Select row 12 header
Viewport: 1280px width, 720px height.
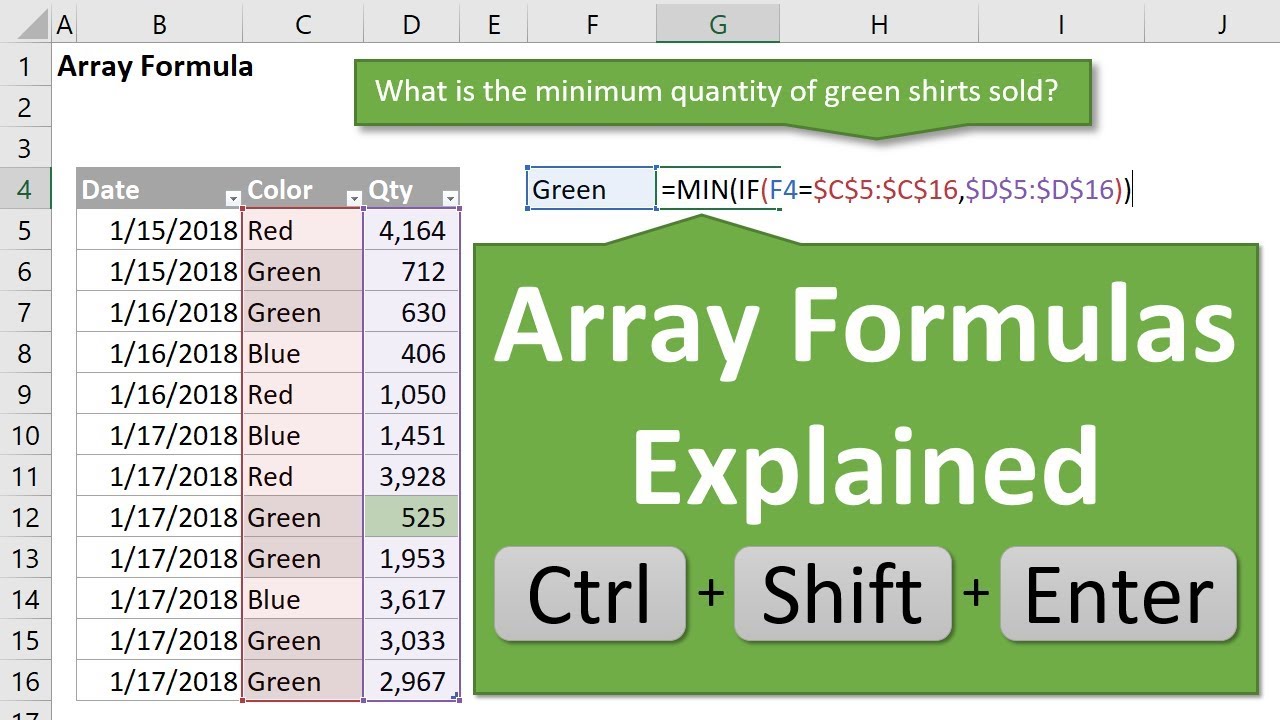(25, 517)
